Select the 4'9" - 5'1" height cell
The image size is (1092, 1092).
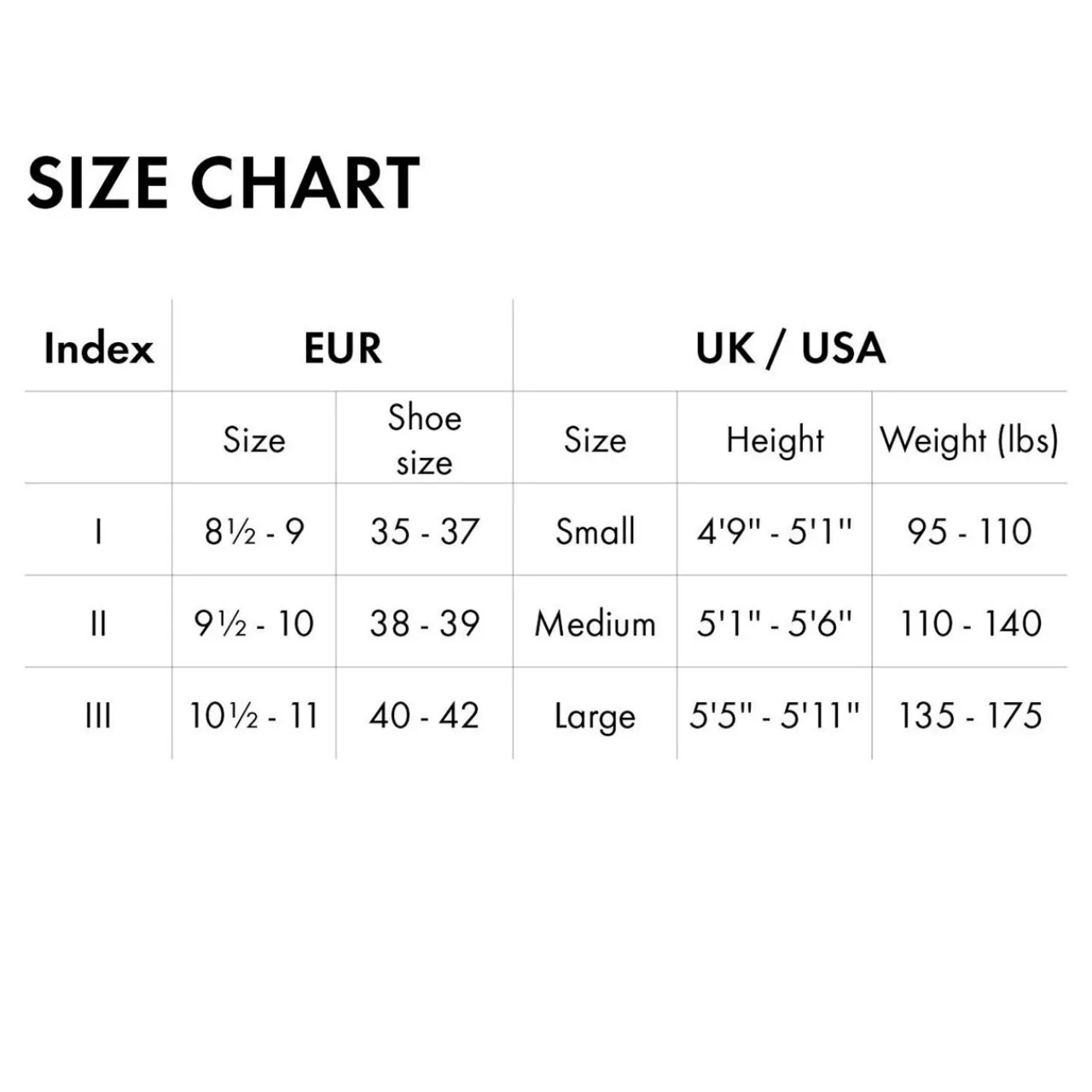pos(775,531)
